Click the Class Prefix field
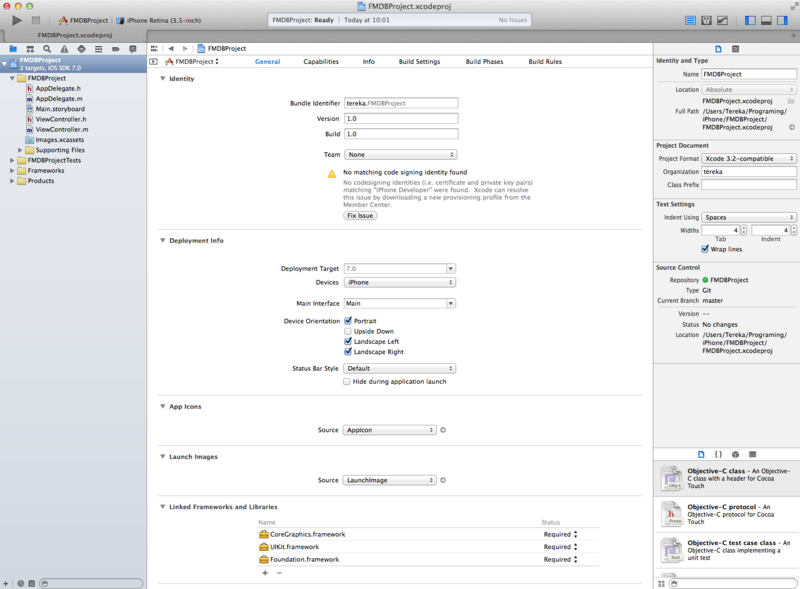The height and width of the screenshot is (589, 800). tap(749, 185)
